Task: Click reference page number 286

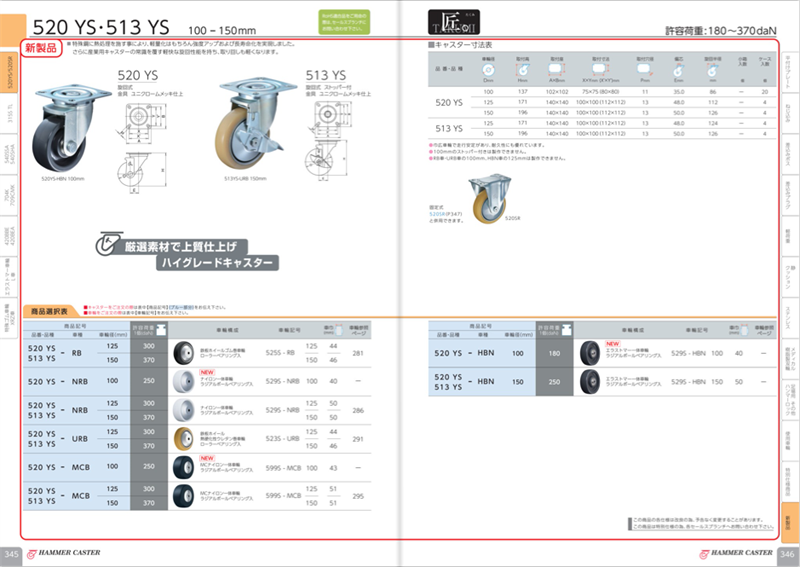Action: click(358, 410)
